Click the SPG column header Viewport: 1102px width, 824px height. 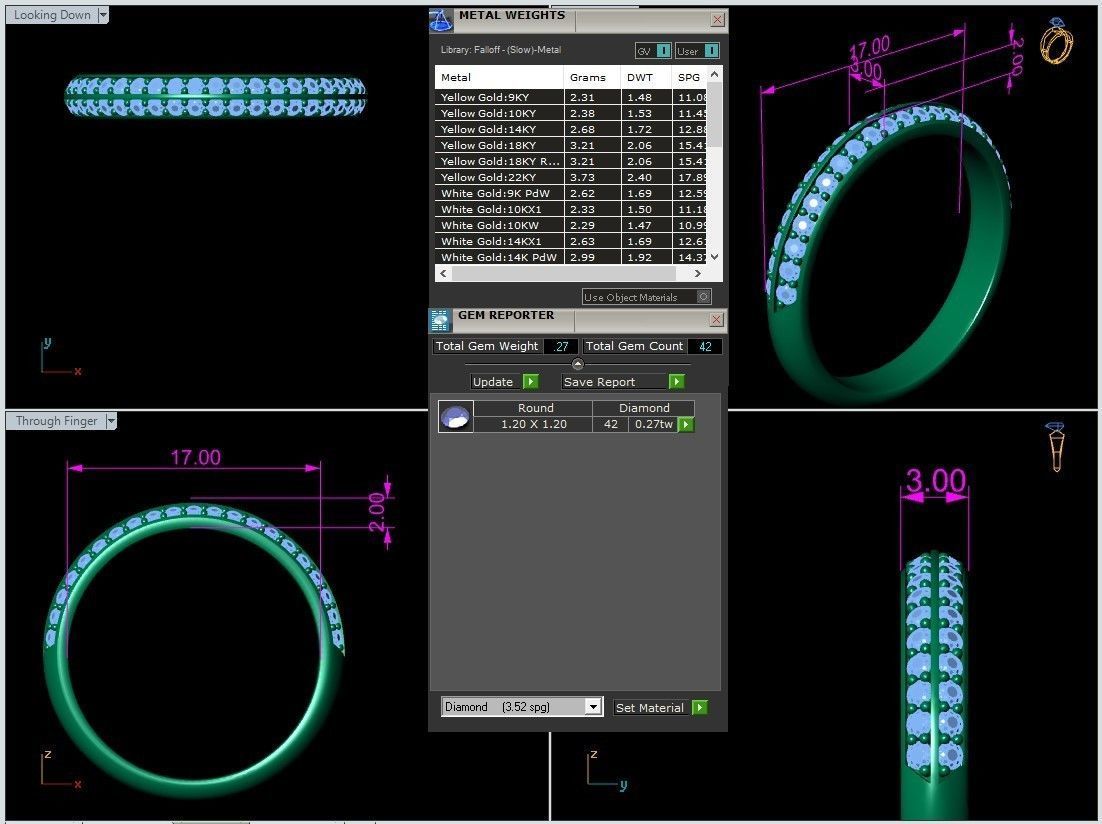point(689,77)
